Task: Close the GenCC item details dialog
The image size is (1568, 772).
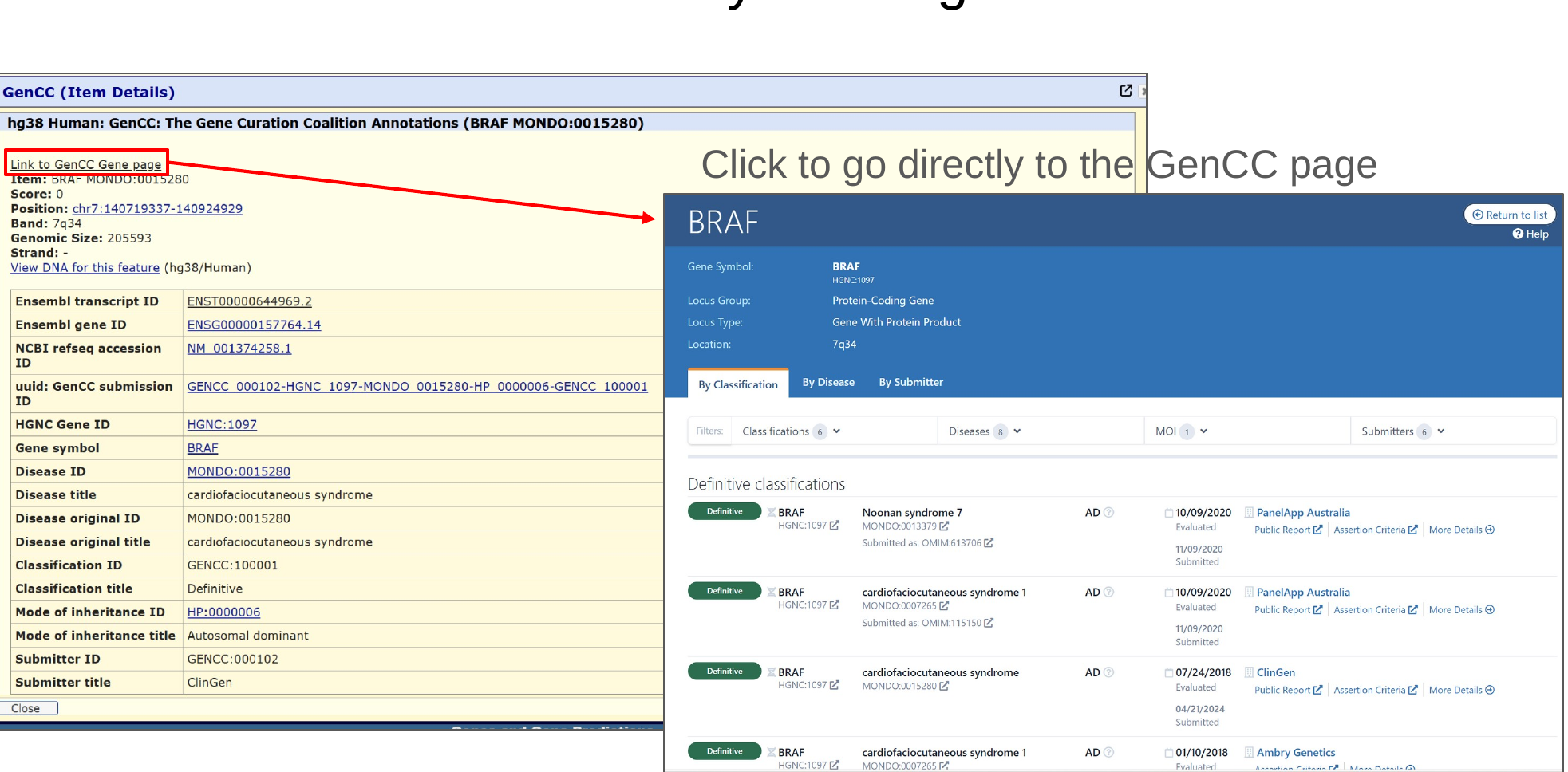Action: 29,708
